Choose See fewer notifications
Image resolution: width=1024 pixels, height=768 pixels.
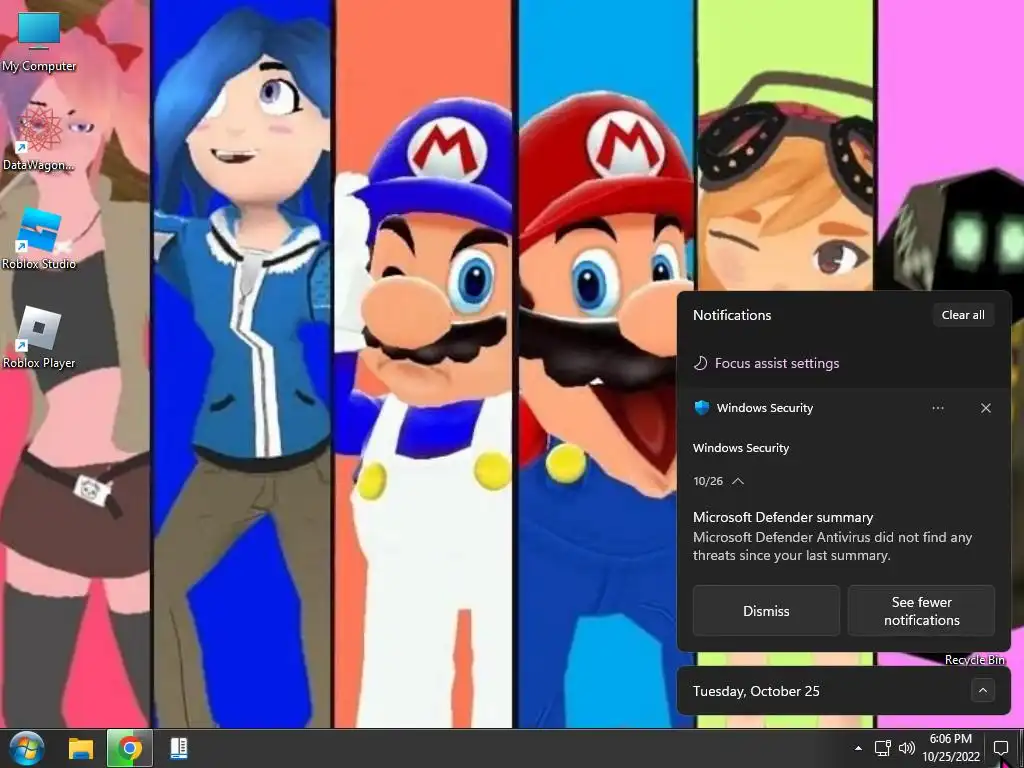coord(921,611)
